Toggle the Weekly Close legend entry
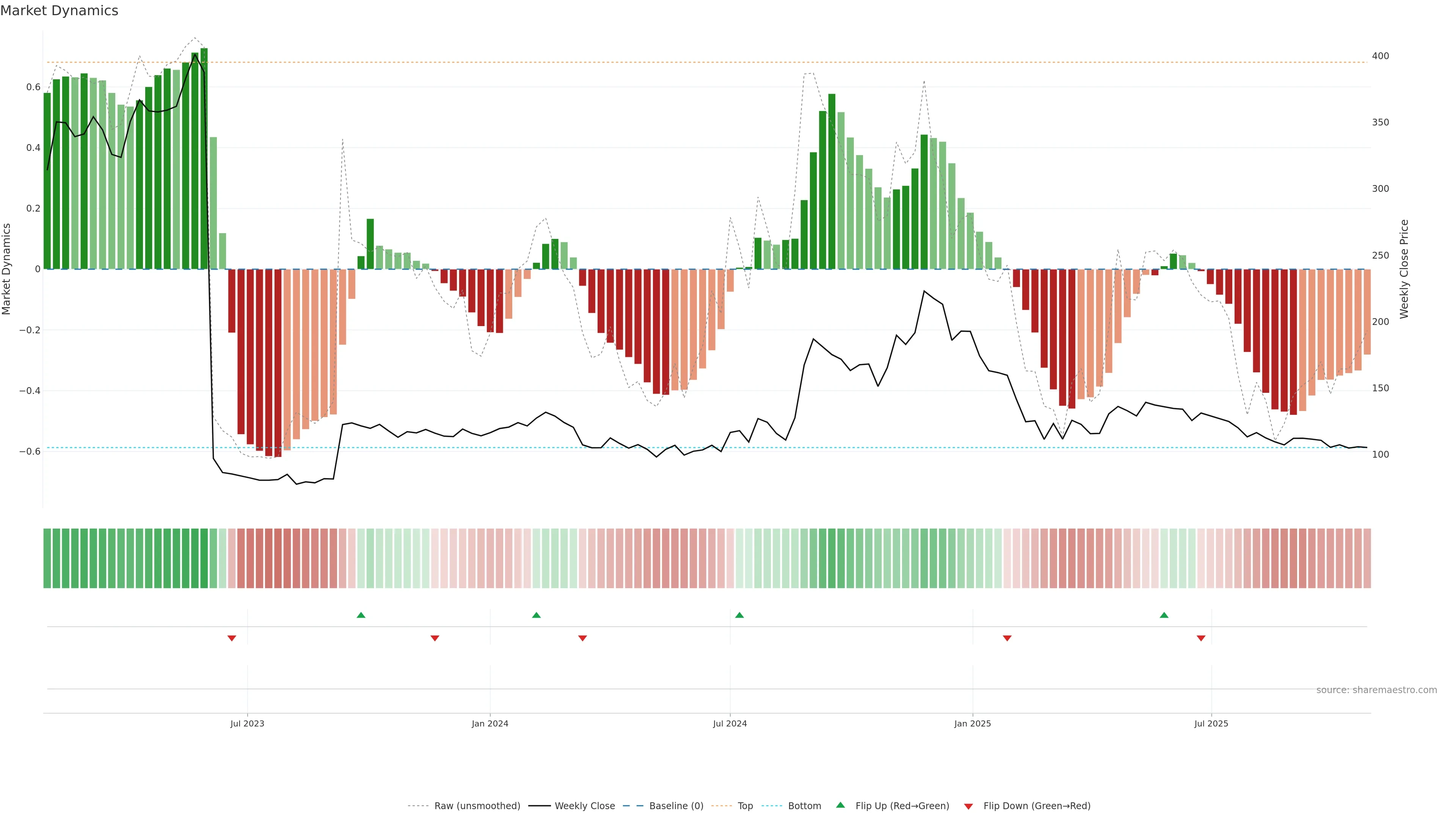Image resolution: width=1456 pixels, height=819 pixels. coord(584,806)
